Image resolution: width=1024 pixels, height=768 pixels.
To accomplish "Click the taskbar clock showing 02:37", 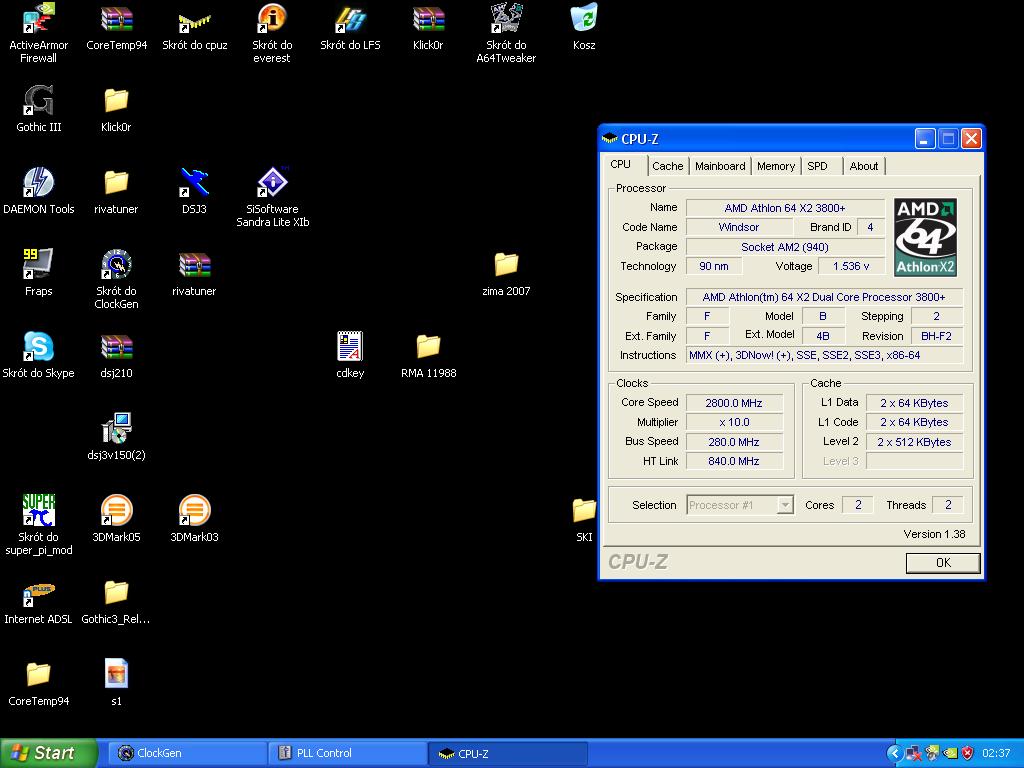I will point(996,753).
